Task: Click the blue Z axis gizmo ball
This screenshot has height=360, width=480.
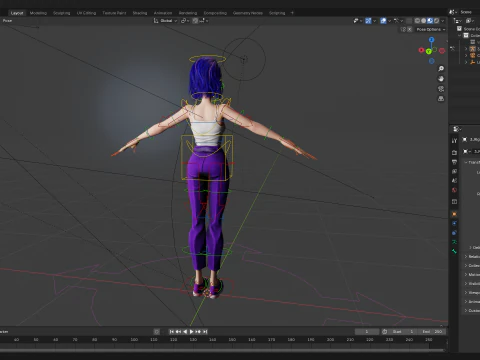Action: point(432,40)
